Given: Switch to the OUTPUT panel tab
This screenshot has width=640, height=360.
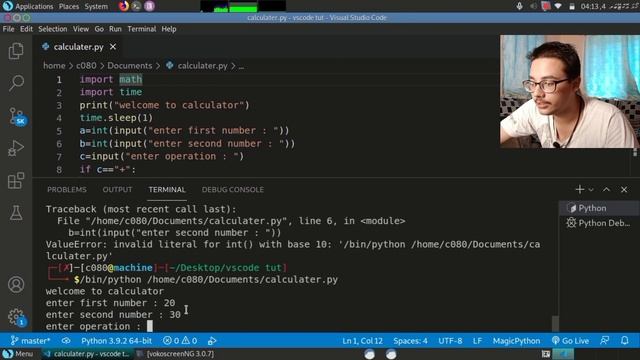Looking at the screenshot, I should coord(117,189).
